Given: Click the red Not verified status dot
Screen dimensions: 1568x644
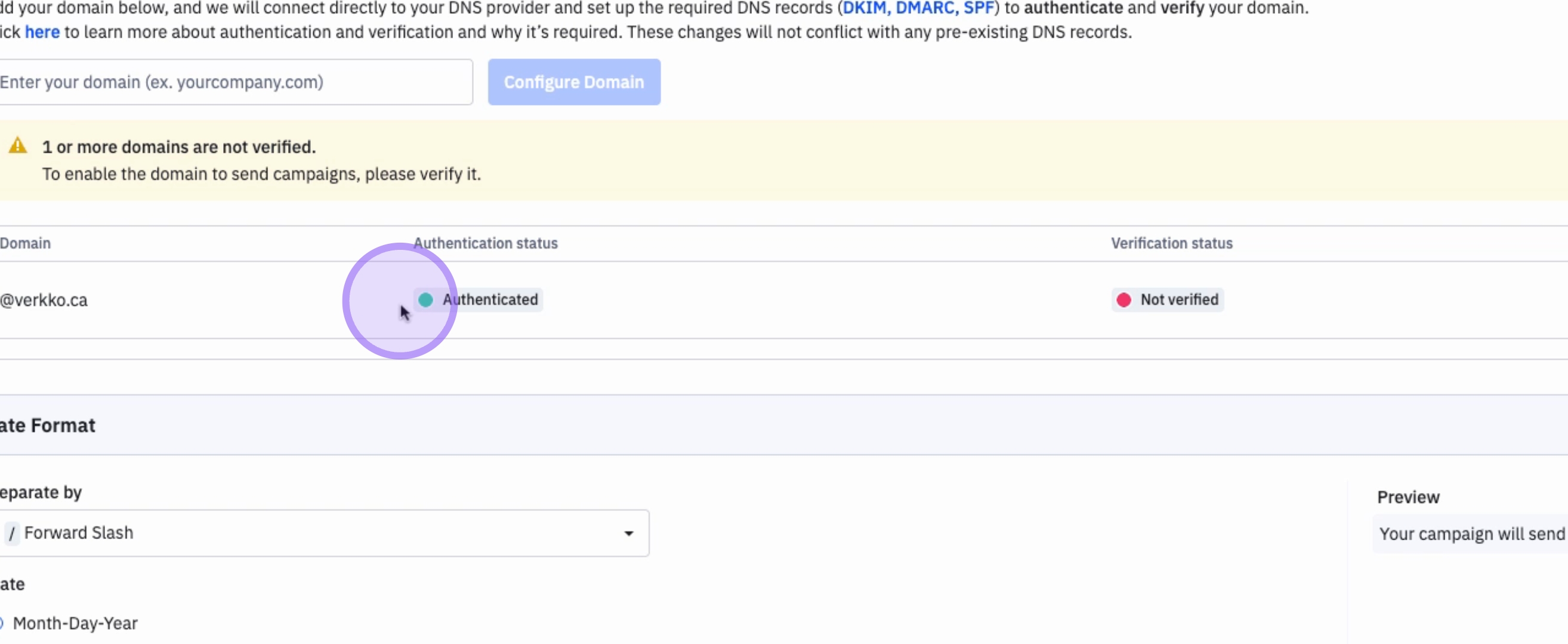Looking at the screenshot, I should [1123, 300].
